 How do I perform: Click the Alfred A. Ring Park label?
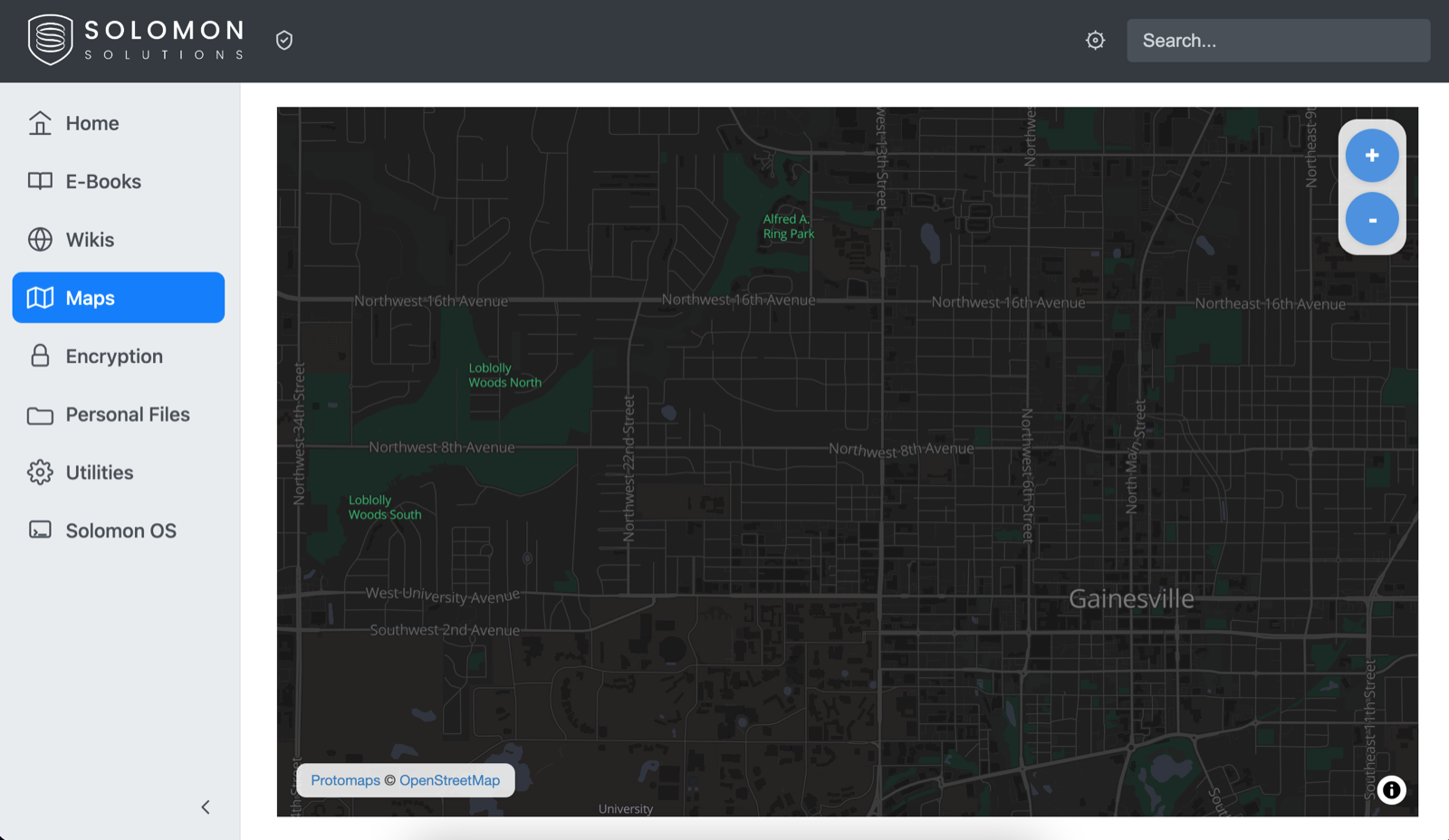788,226
